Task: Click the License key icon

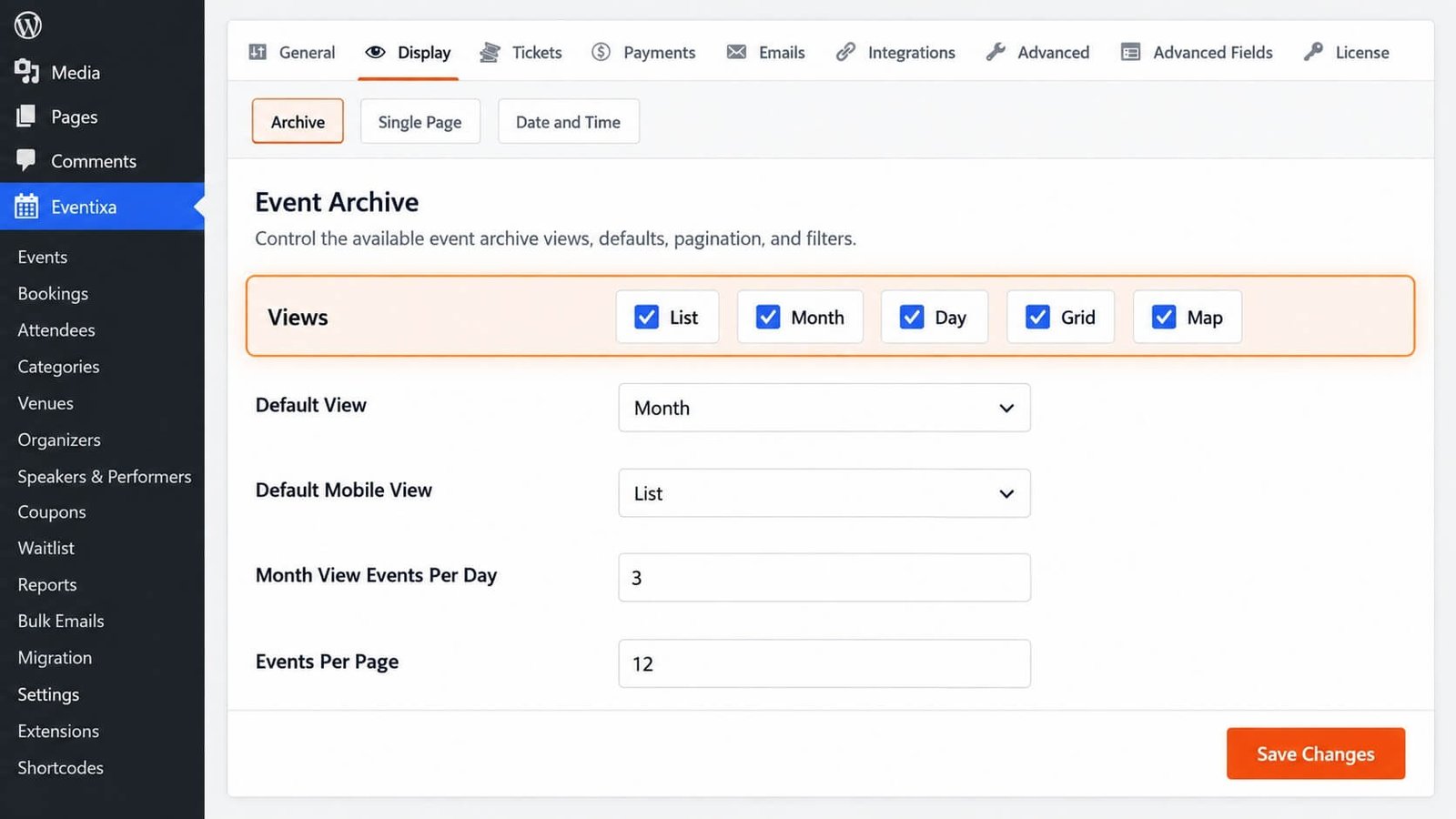Action: click(1313, 52)
